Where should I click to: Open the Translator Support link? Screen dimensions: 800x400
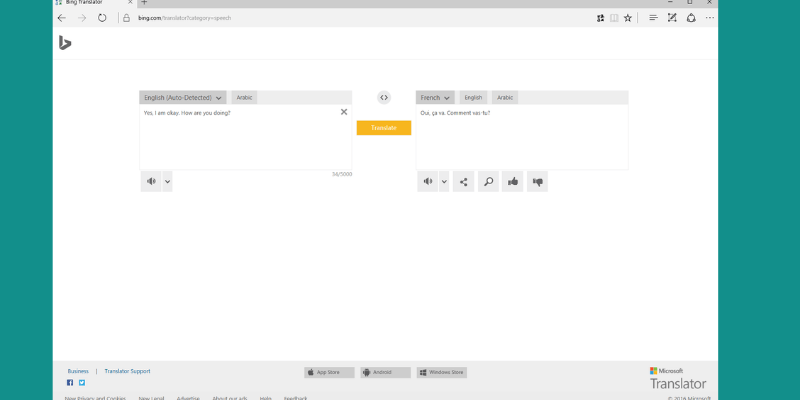pos(128,371)
